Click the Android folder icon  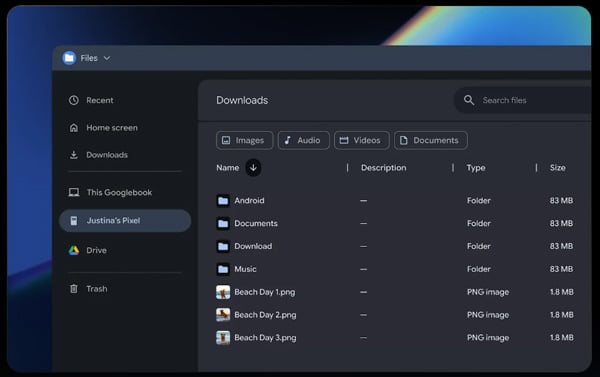223,201
